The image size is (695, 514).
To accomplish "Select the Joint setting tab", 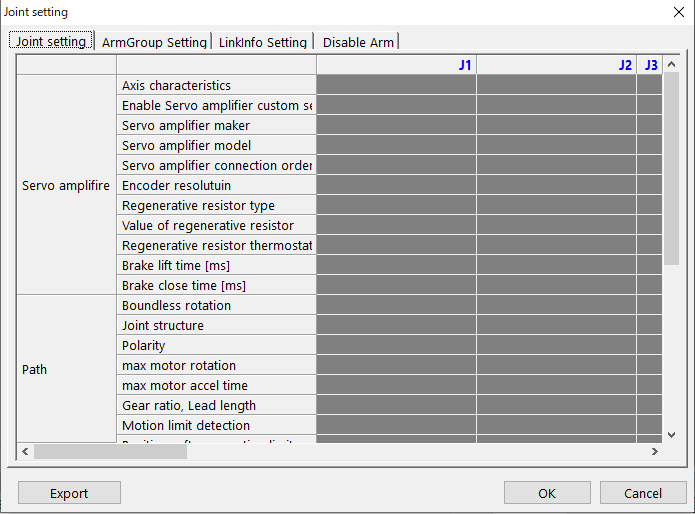I will pyautogui.click(x=52, y=42).
